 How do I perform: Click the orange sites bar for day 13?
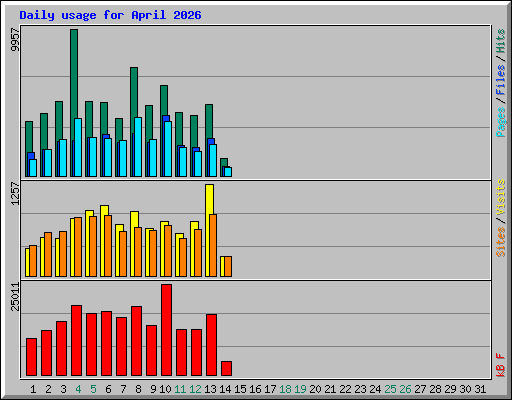point(213,245)
